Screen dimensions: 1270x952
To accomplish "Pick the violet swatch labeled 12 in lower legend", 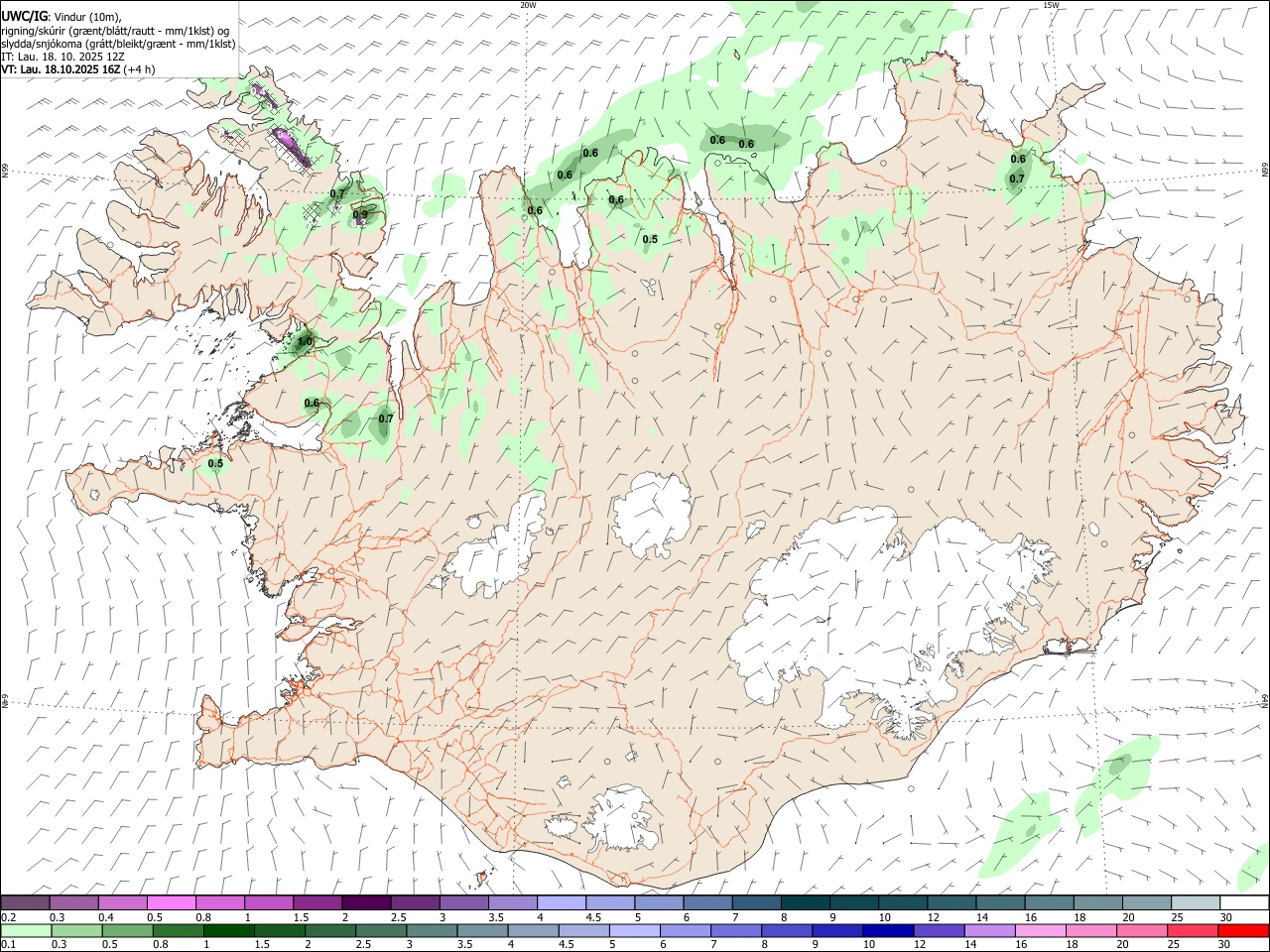I will click(939, 930).
